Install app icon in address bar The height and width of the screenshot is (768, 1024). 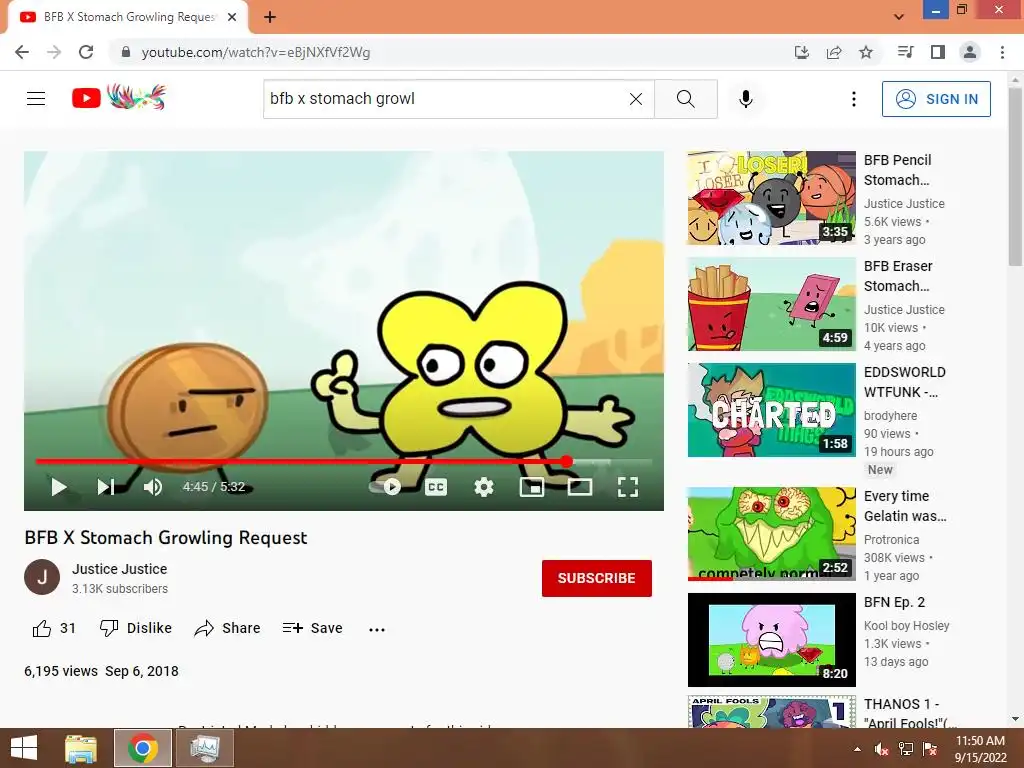tap(802, 52)
